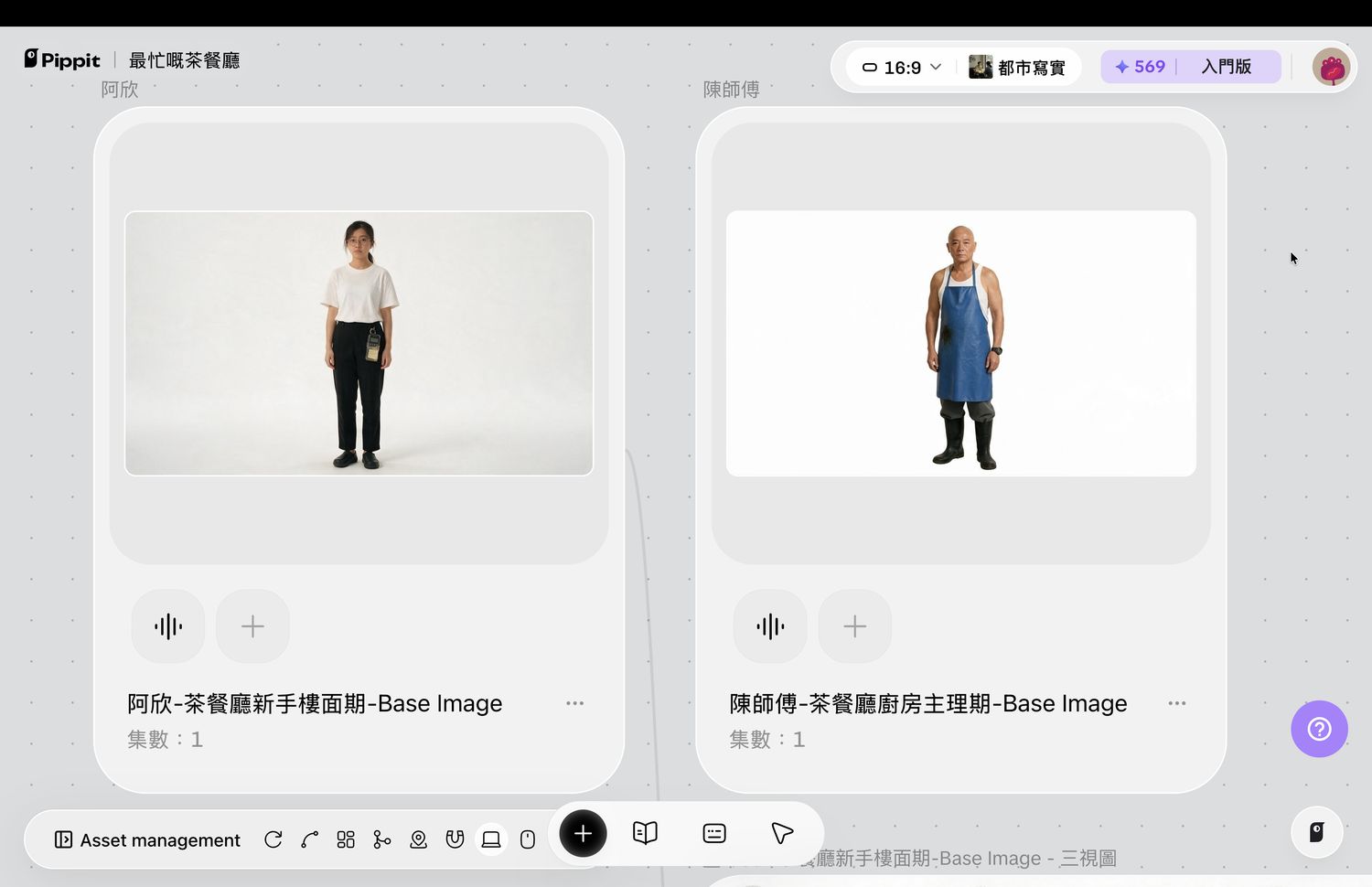Image resolution: width=1372 pixels, height=887 pixels.
Task: Click plus add button on 阿欣 card
Action: pos(252,626)
